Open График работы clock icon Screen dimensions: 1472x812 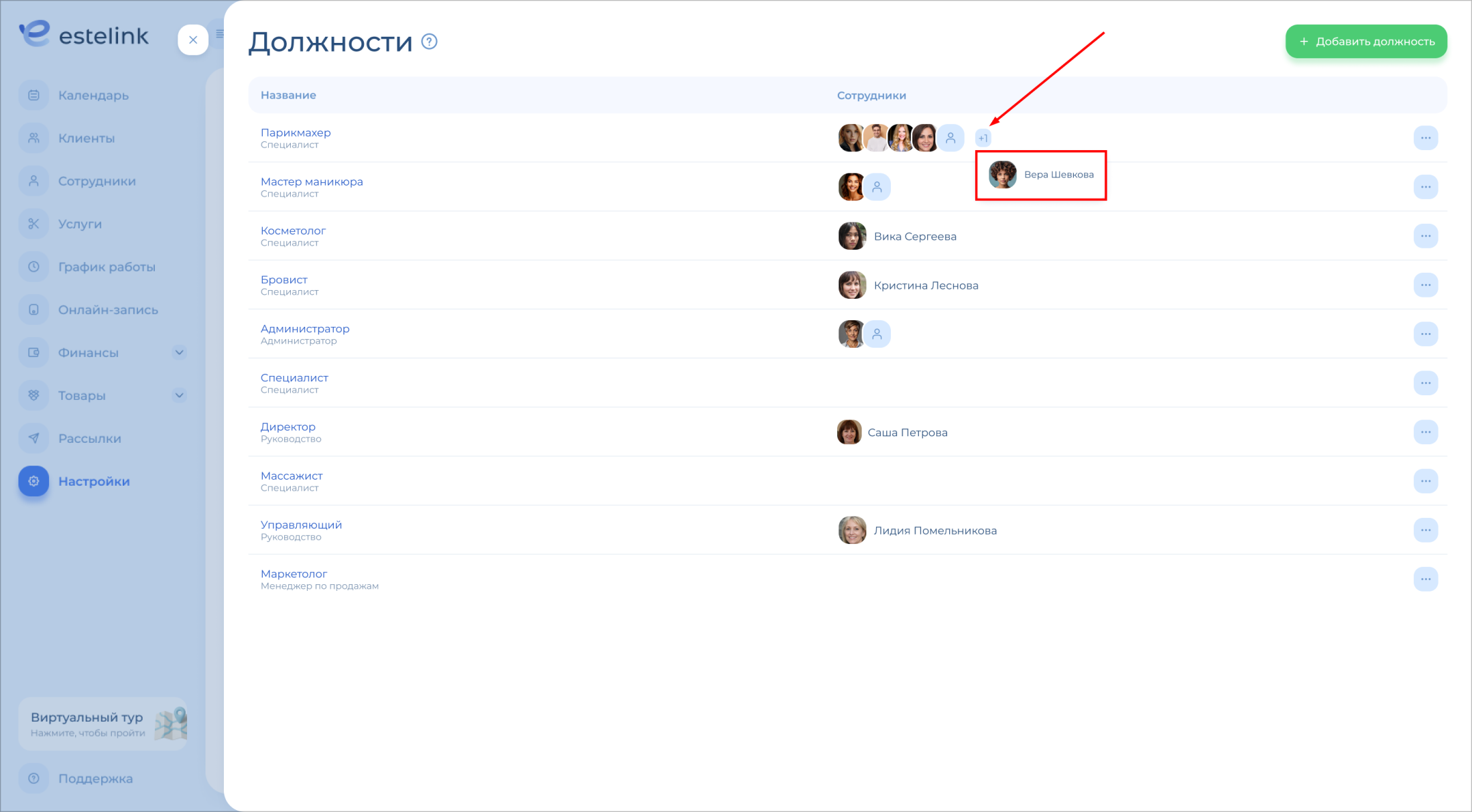pos(34,267)
